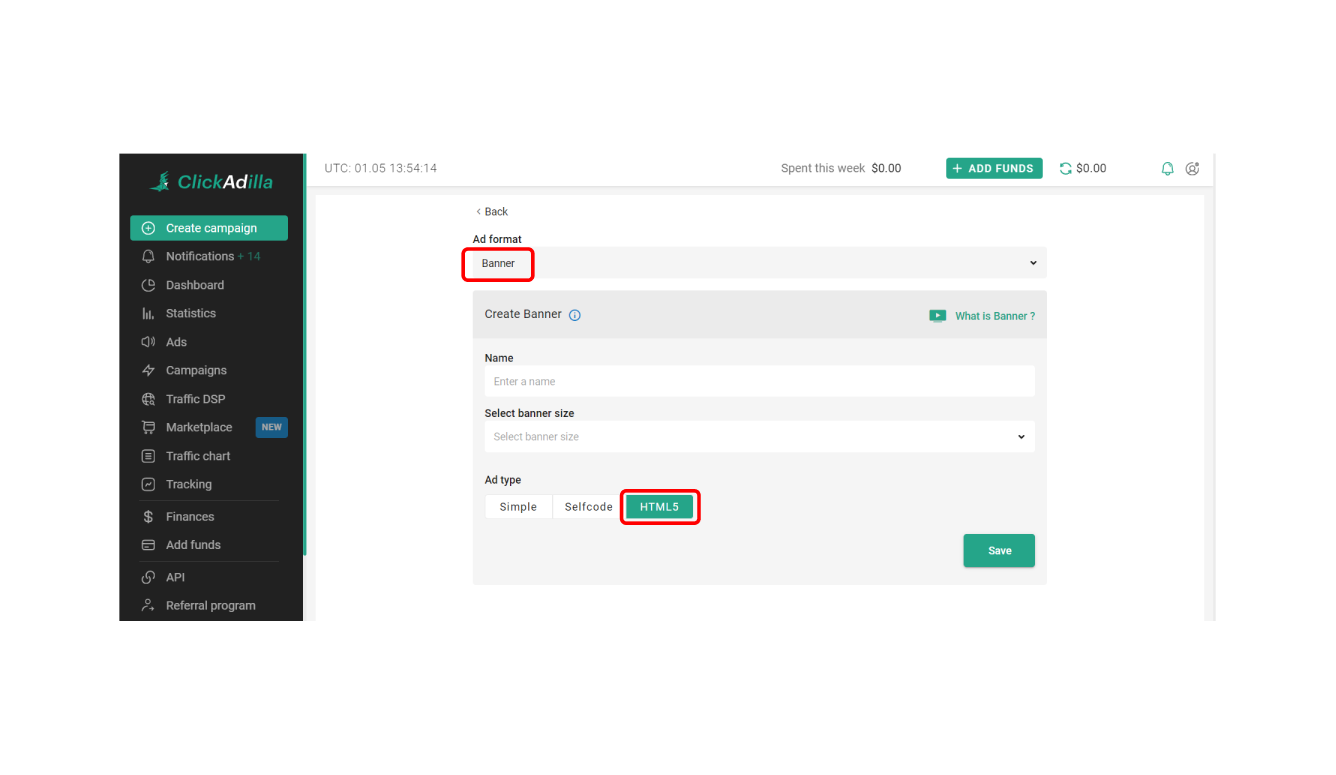This screenshot has height=775, width=1336.
Task: Click the Save button
Action: (998, 551)
